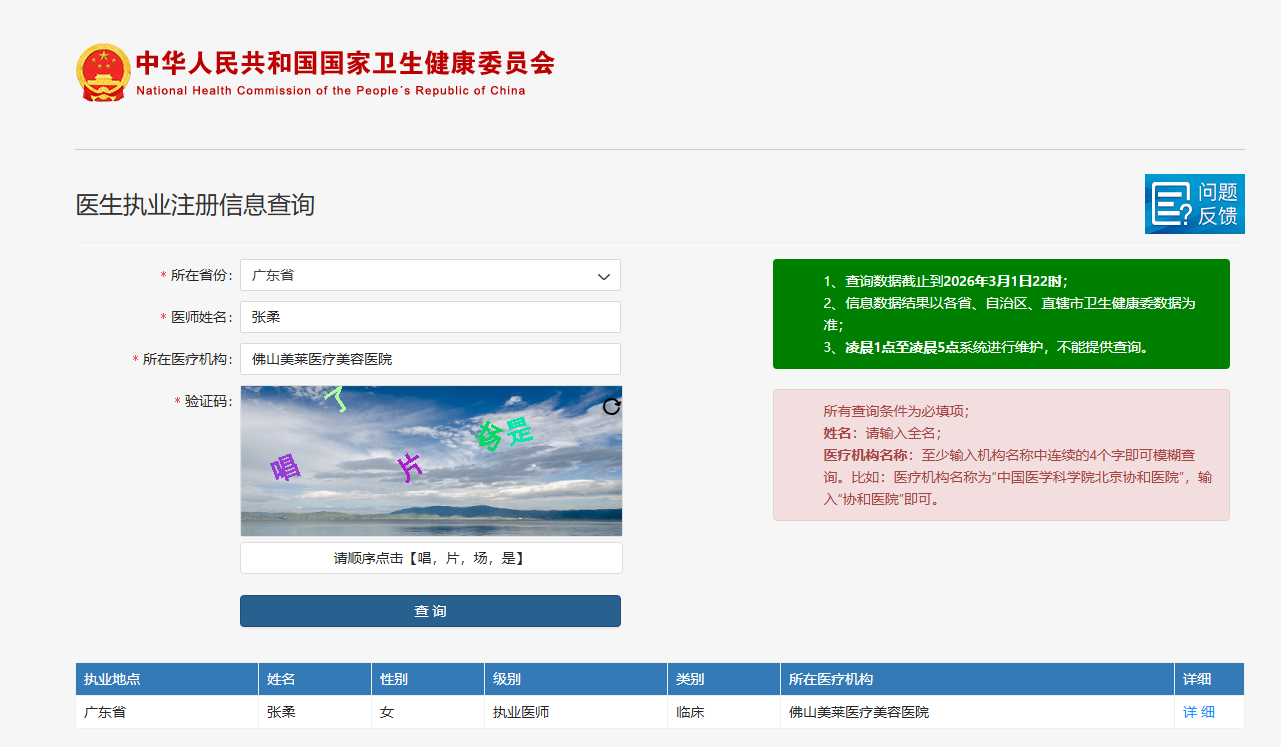Image resolution: width=1281 pixels, height=747 pixels.
Task: Click the light green 了 character in captcha
Action: click(338, 399)
